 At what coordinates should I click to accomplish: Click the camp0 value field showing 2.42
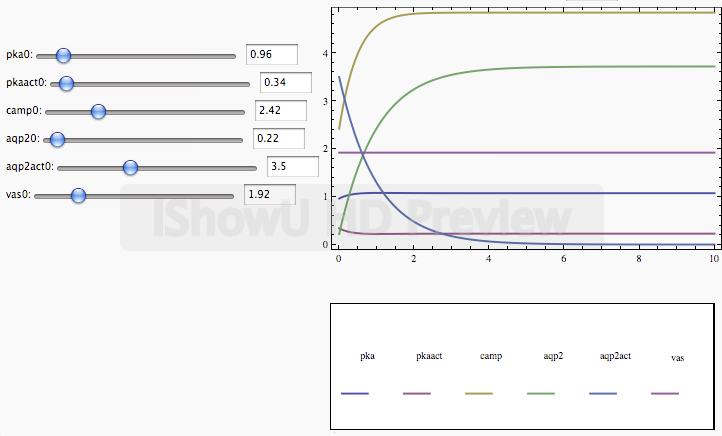tap(281, 110)
